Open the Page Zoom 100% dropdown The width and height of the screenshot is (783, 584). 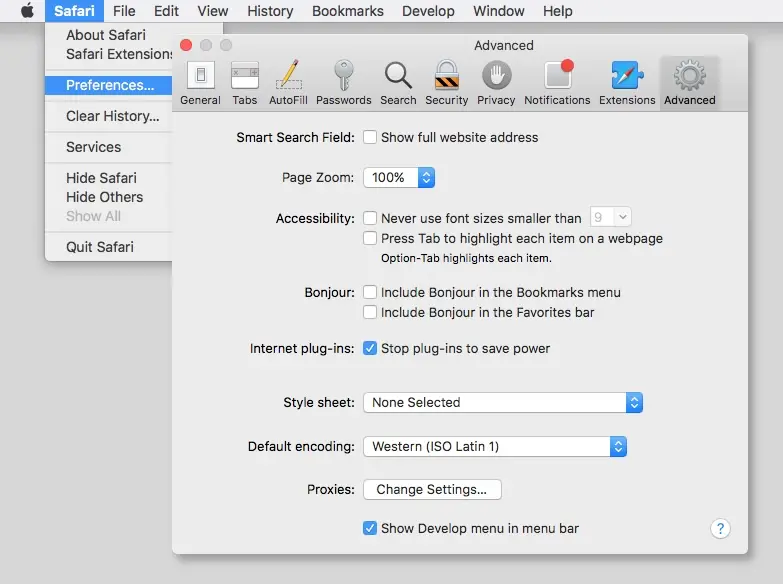[399, 177]
